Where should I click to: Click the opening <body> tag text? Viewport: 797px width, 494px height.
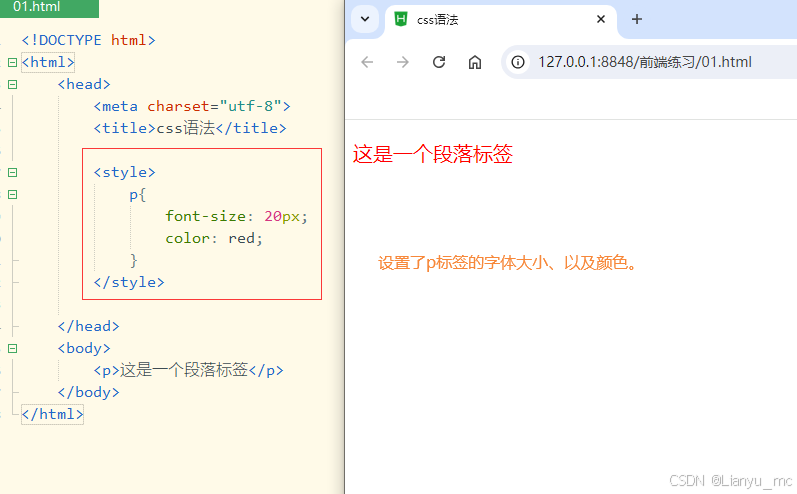pos(84,349)
